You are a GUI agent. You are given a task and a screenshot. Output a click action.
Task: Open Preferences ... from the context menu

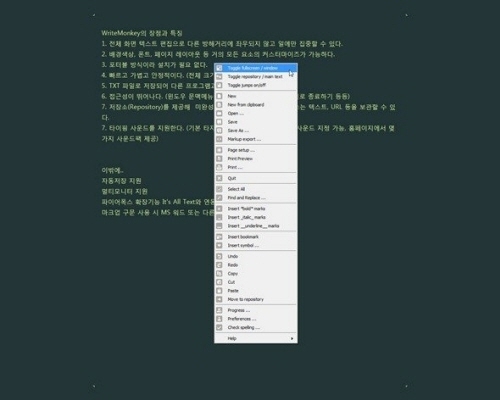click(256, 319)
